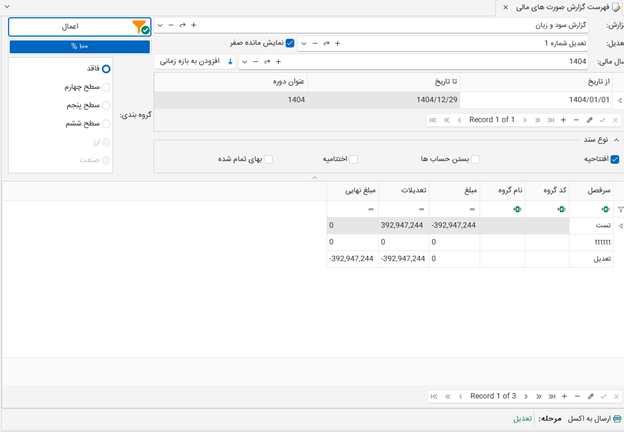Click minus icon beside تعدیل شماره 1 field
The image size is (624, 432).
pyautogui.click(x=315, y=43)
